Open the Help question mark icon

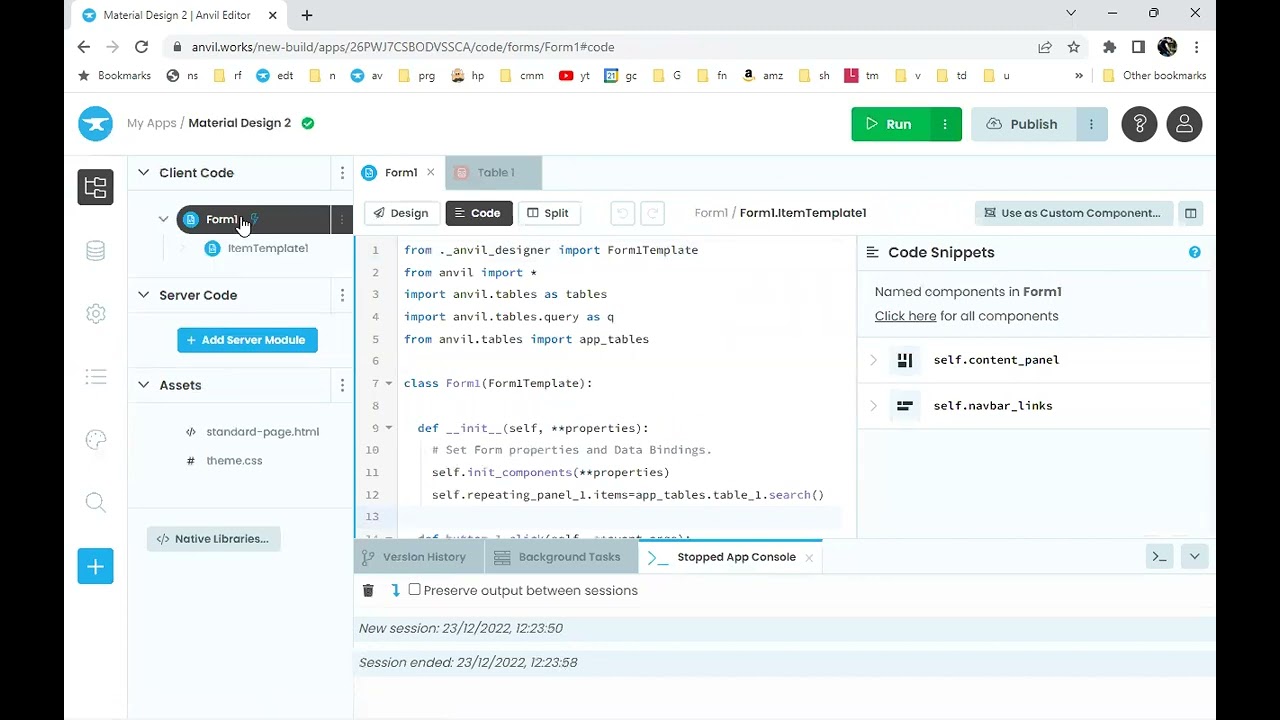[x=1139, y=124]
